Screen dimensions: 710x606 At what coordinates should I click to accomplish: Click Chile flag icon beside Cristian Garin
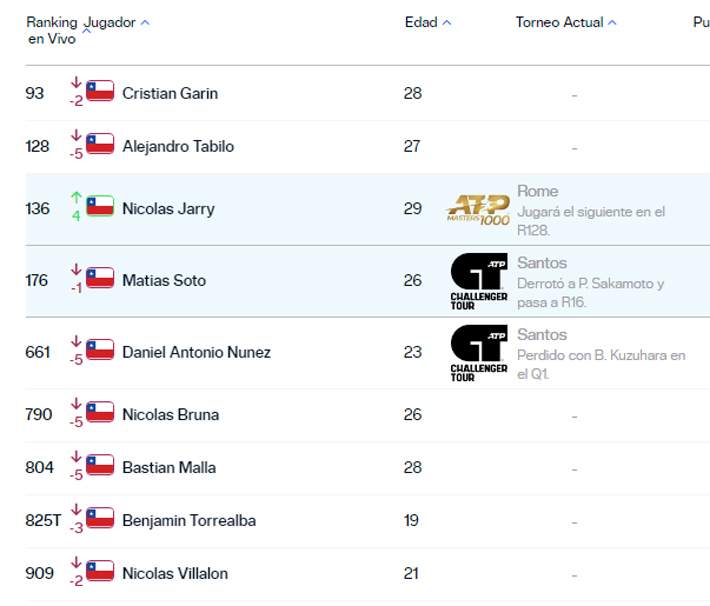pos(100,91)
